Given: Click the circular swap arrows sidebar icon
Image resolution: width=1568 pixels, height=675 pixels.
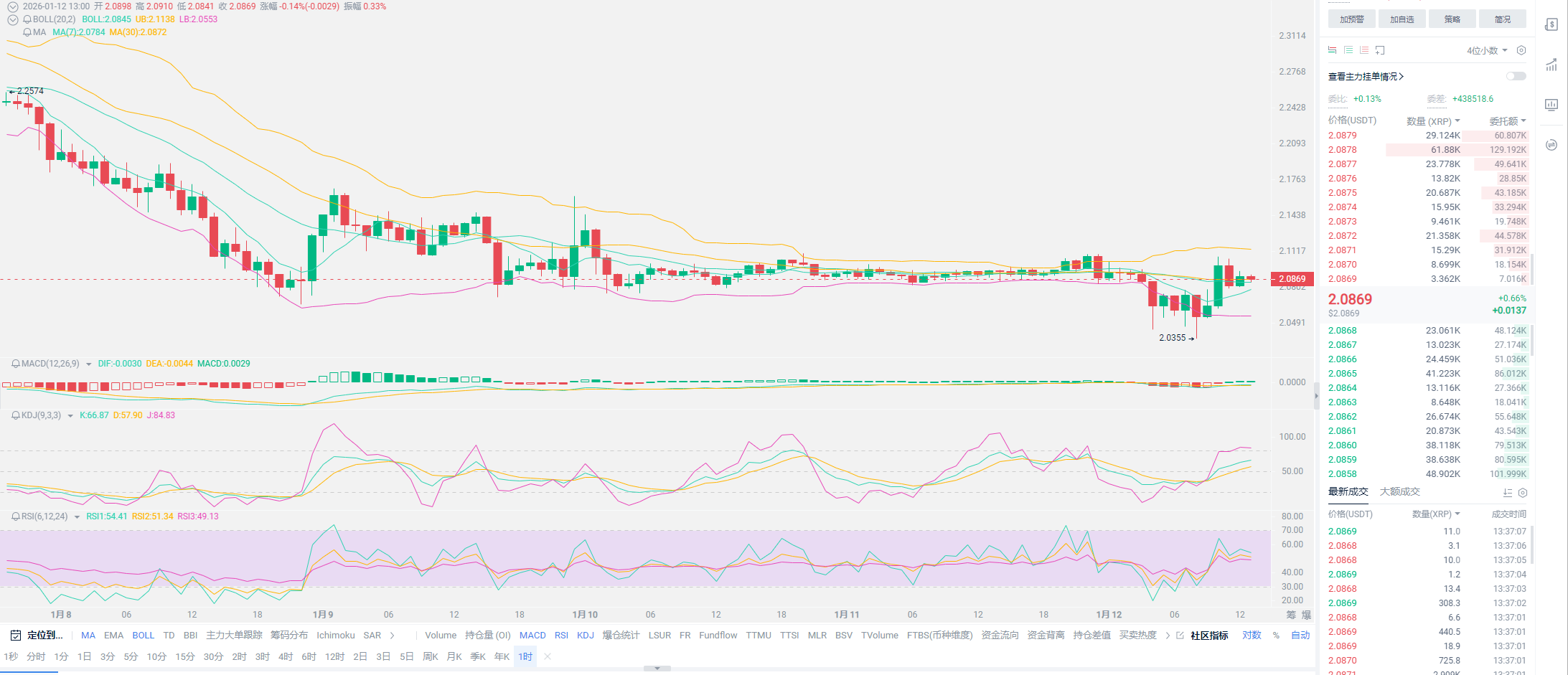Looking at the screenshot, I should point(1551,145).
